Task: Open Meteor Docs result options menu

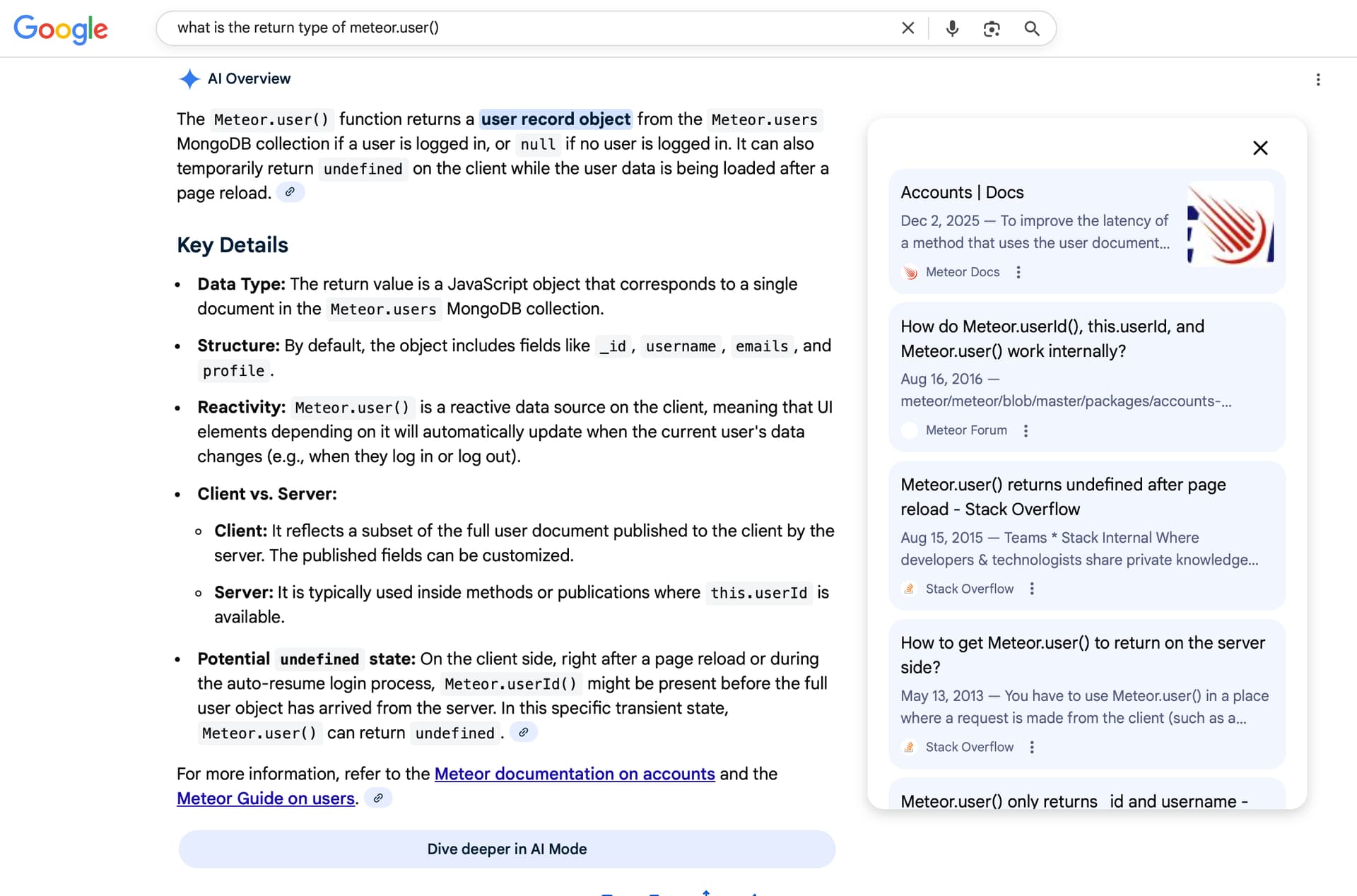Action: (x=1018, y=273)
